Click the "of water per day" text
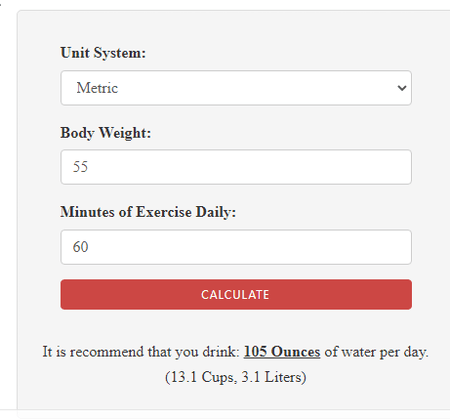Screen dimensions: 450x420 point(375,352)
